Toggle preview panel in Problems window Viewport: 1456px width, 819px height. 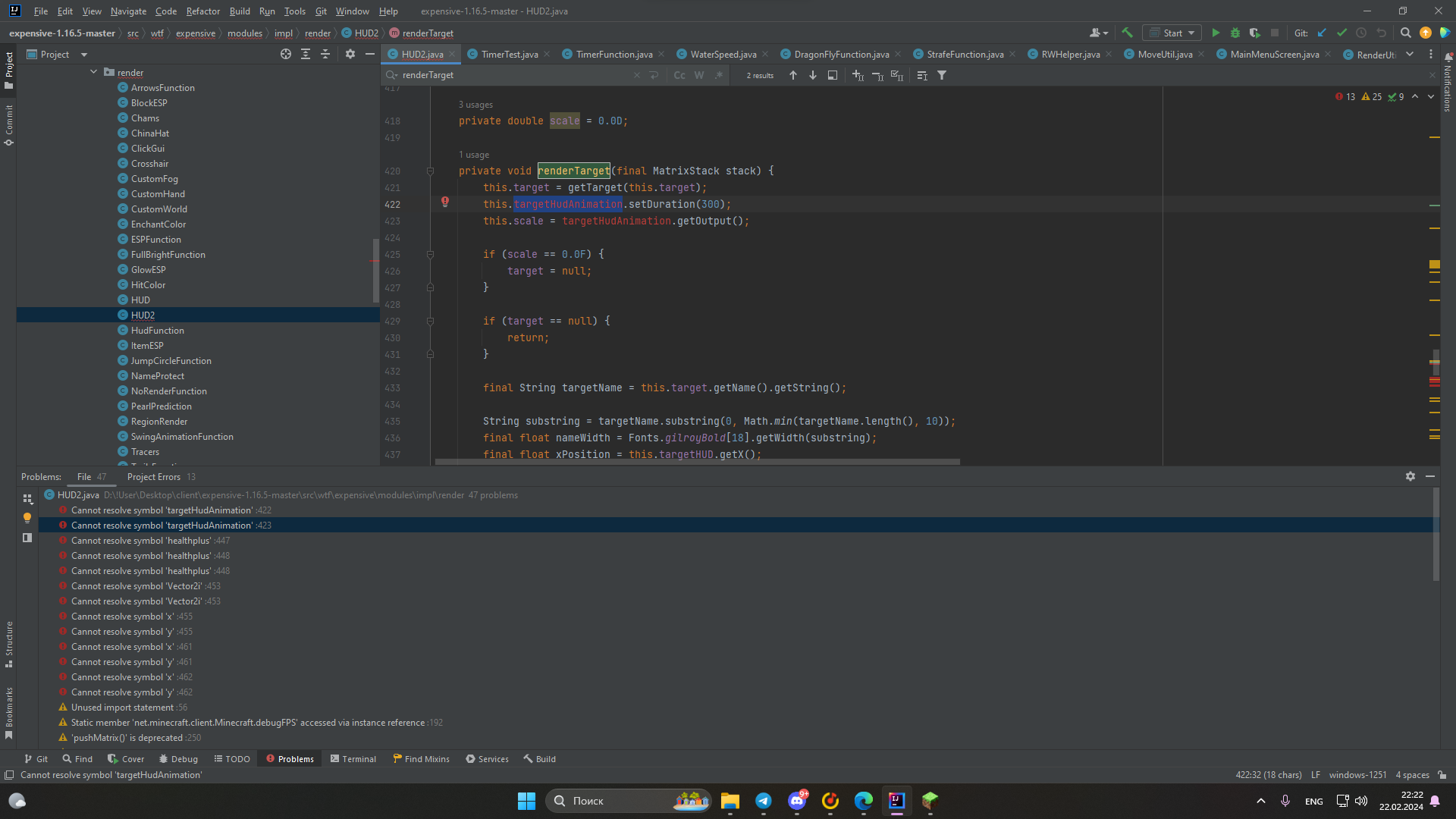[27, 538]
